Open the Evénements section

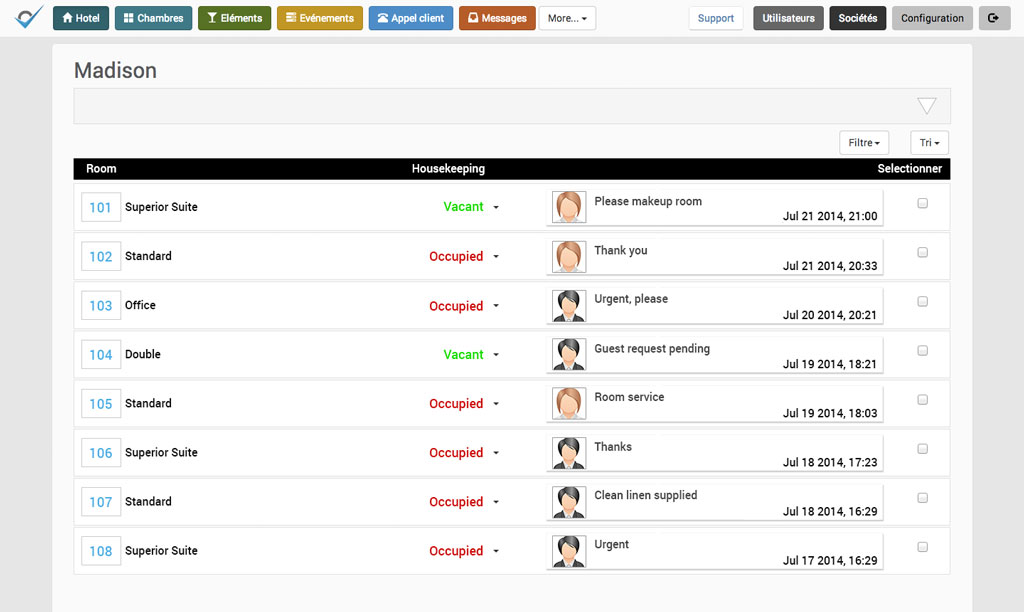point(319,18)
